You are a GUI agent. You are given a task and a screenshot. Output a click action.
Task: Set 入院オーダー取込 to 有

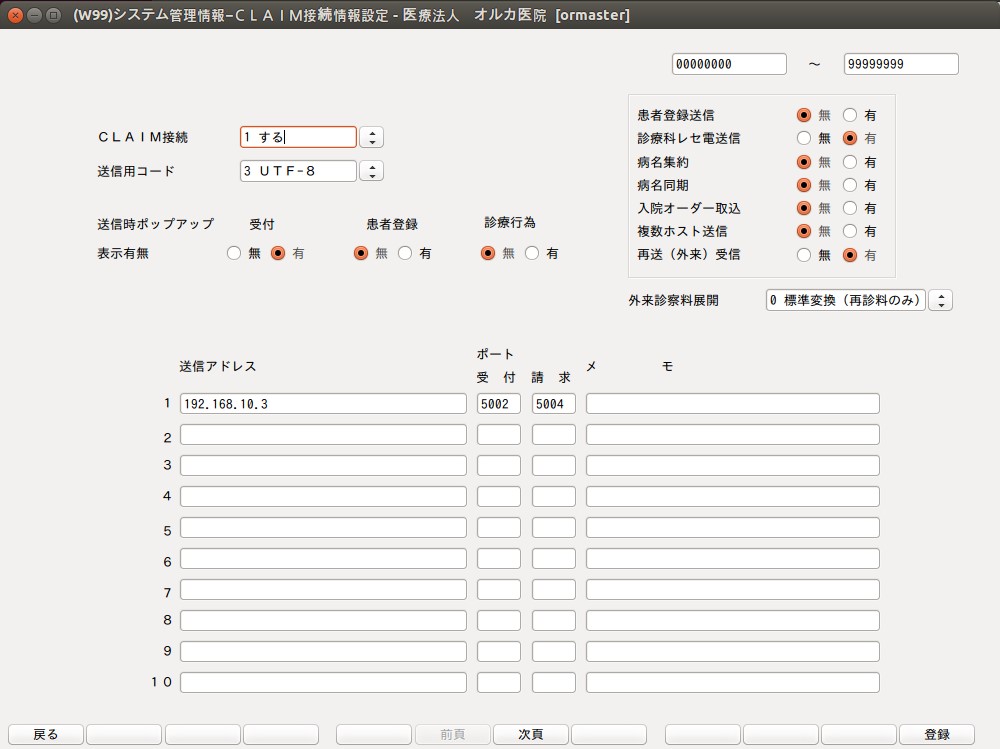tap(849, 208)
